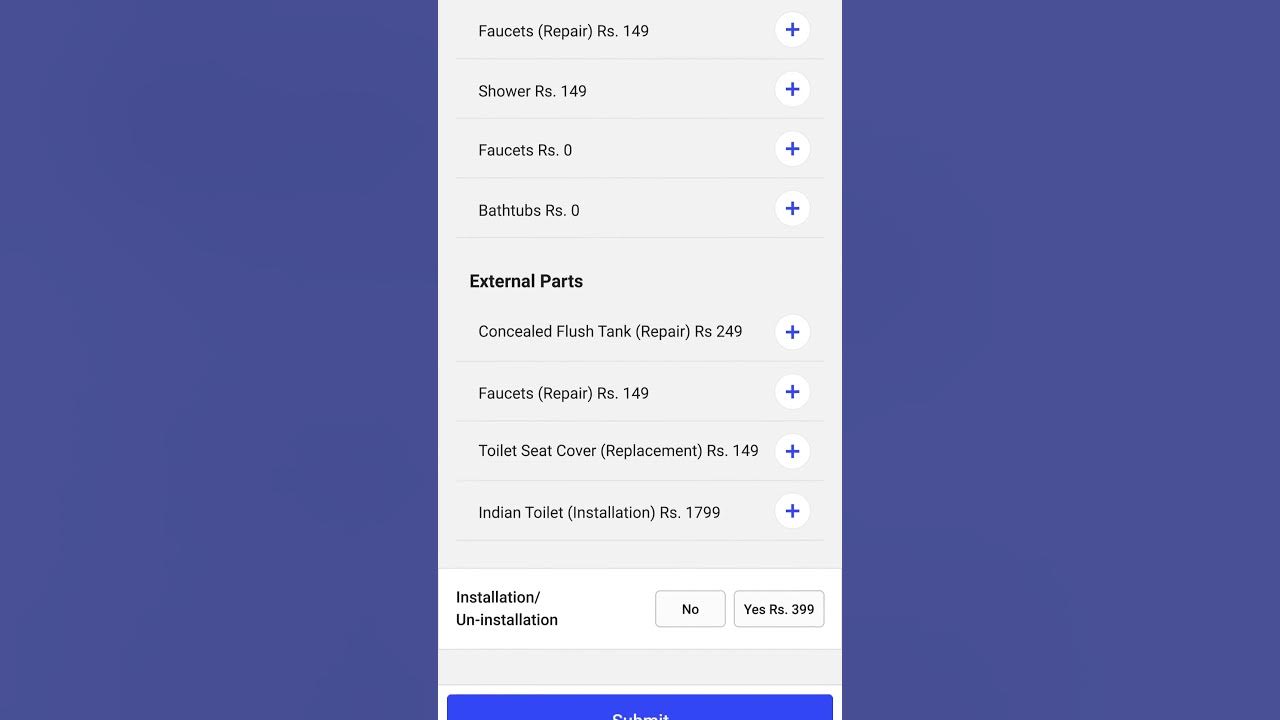Image resolution: width=1280 pixels, height=720 pixels.
Task: Add the Shower Rs. 149 service
Action: (x=792, y=90)
